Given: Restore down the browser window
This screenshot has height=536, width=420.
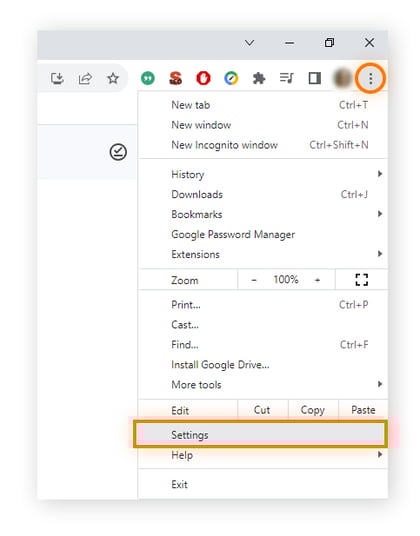Looking at the screenshot, I should 329,43.
